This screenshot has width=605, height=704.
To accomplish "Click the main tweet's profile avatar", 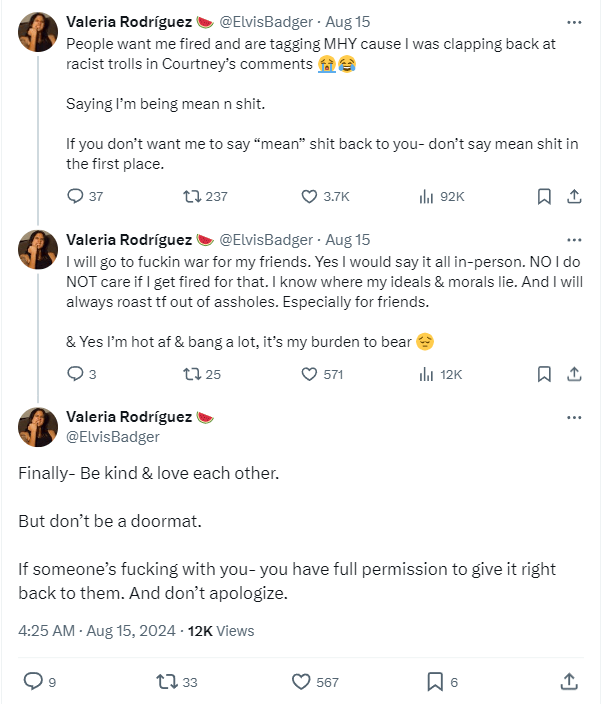I will (37, 427).
